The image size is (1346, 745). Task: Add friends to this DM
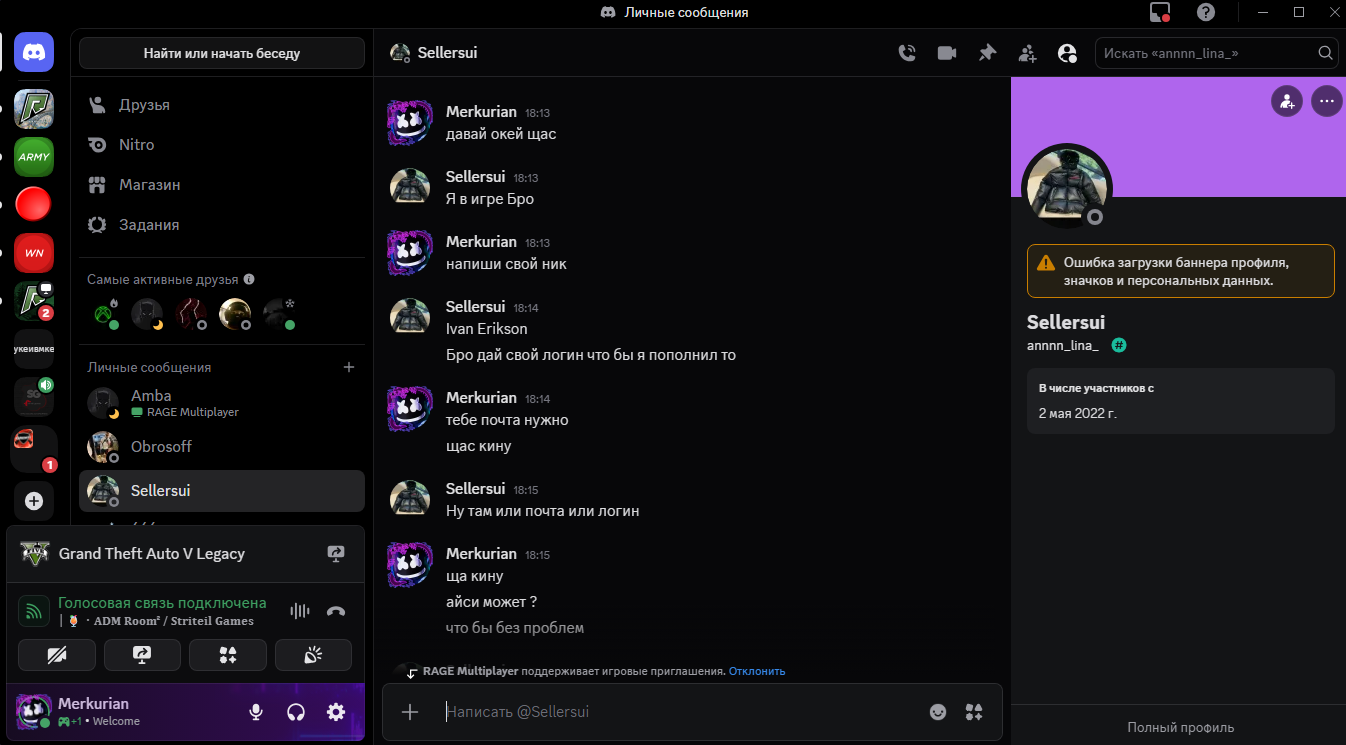1027,53
